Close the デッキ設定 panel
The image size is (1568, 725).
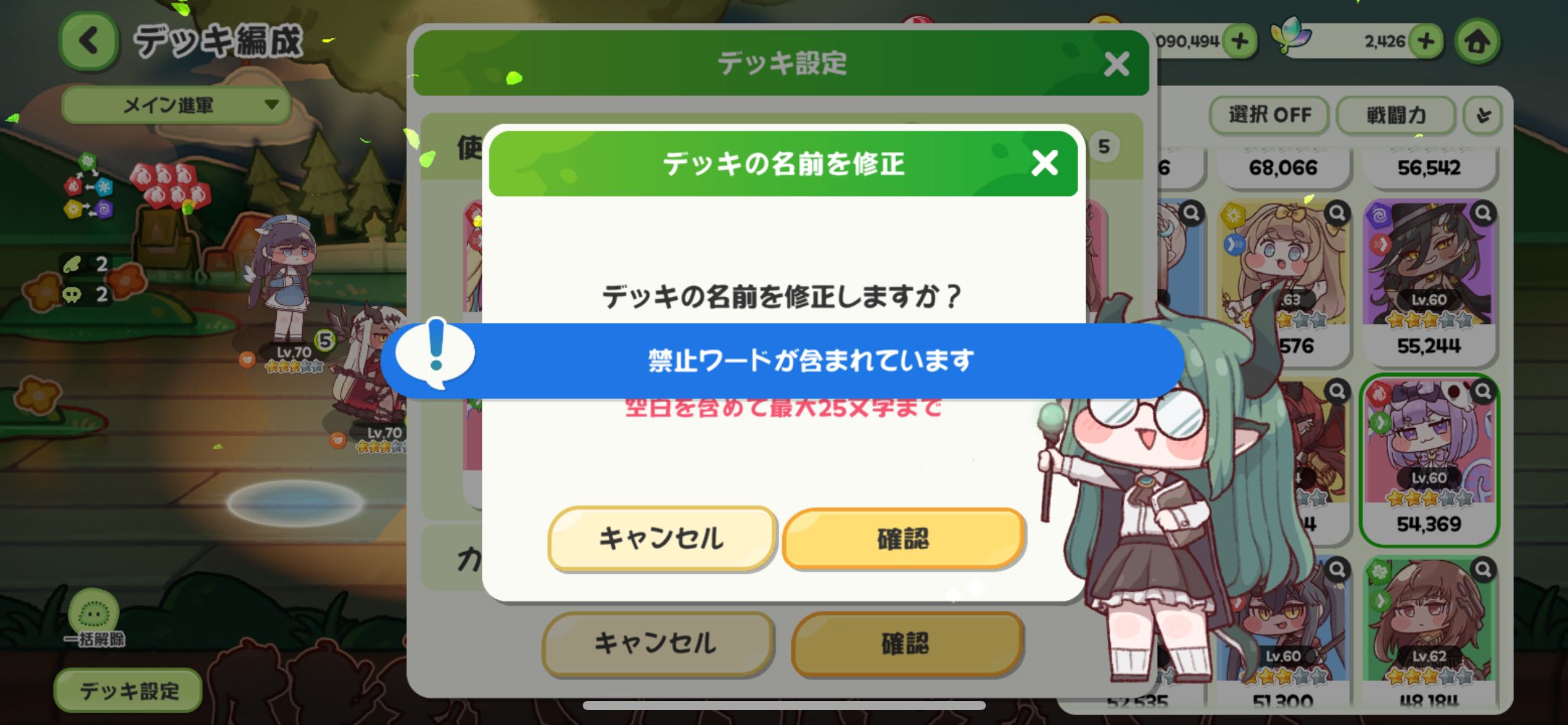(x=1117, y=64)
